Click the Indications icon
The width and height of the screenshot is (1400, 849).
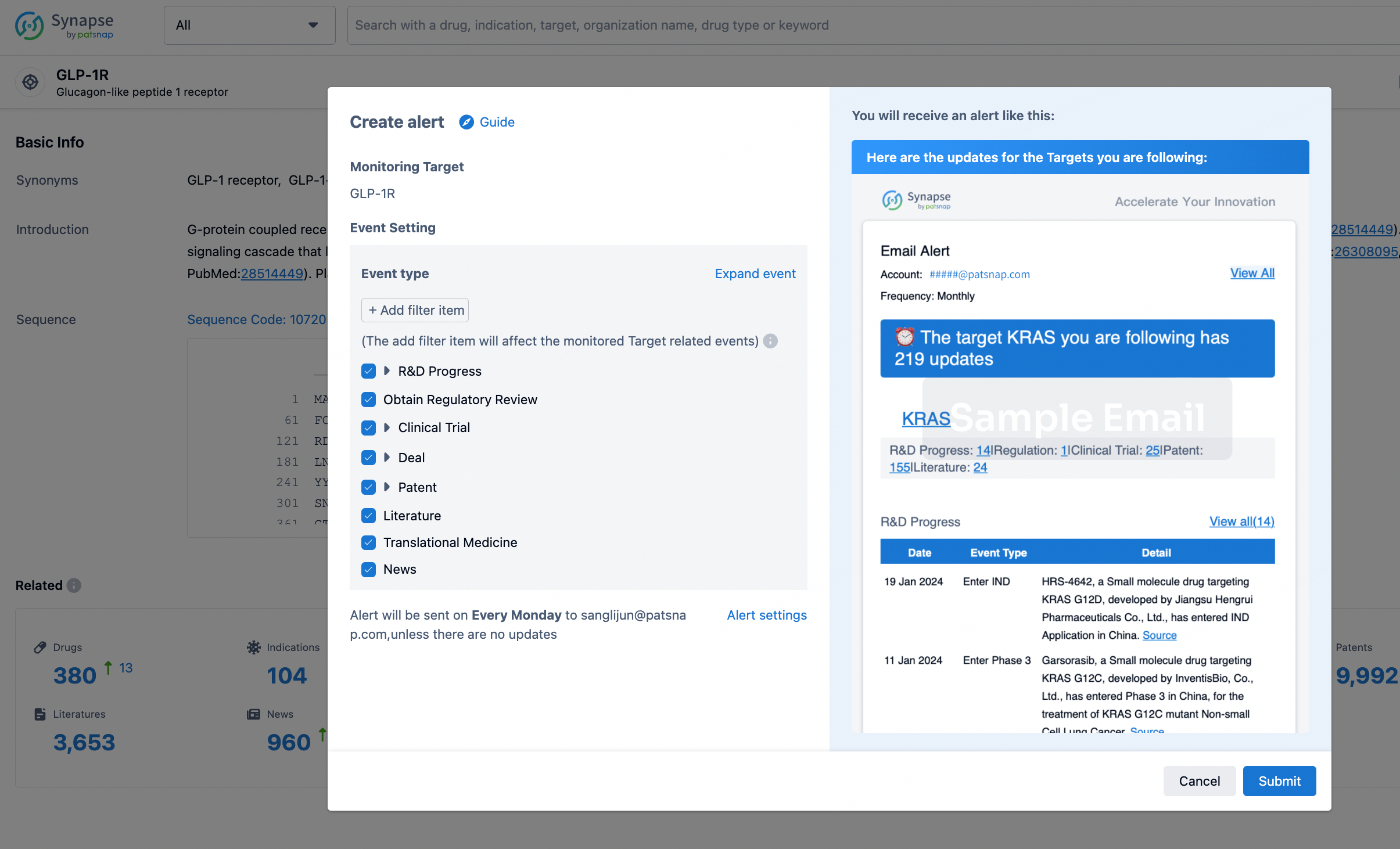pyautogui.click(x=254, y=647)
